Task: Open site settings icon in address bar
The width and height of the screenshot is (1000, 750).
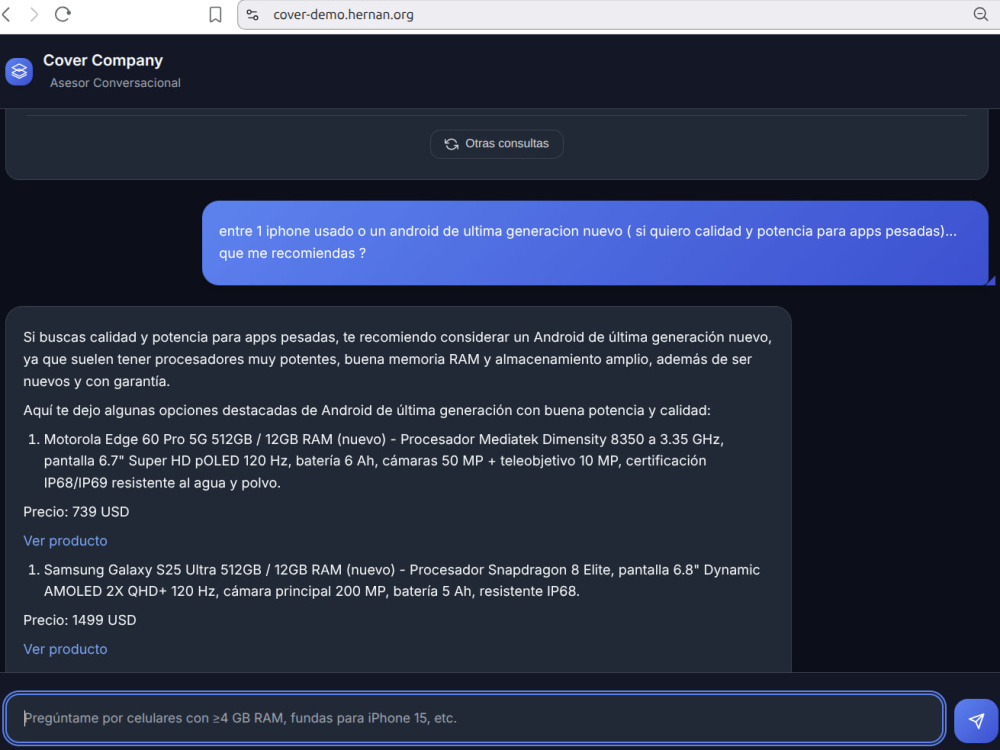Action: point(253,15)
